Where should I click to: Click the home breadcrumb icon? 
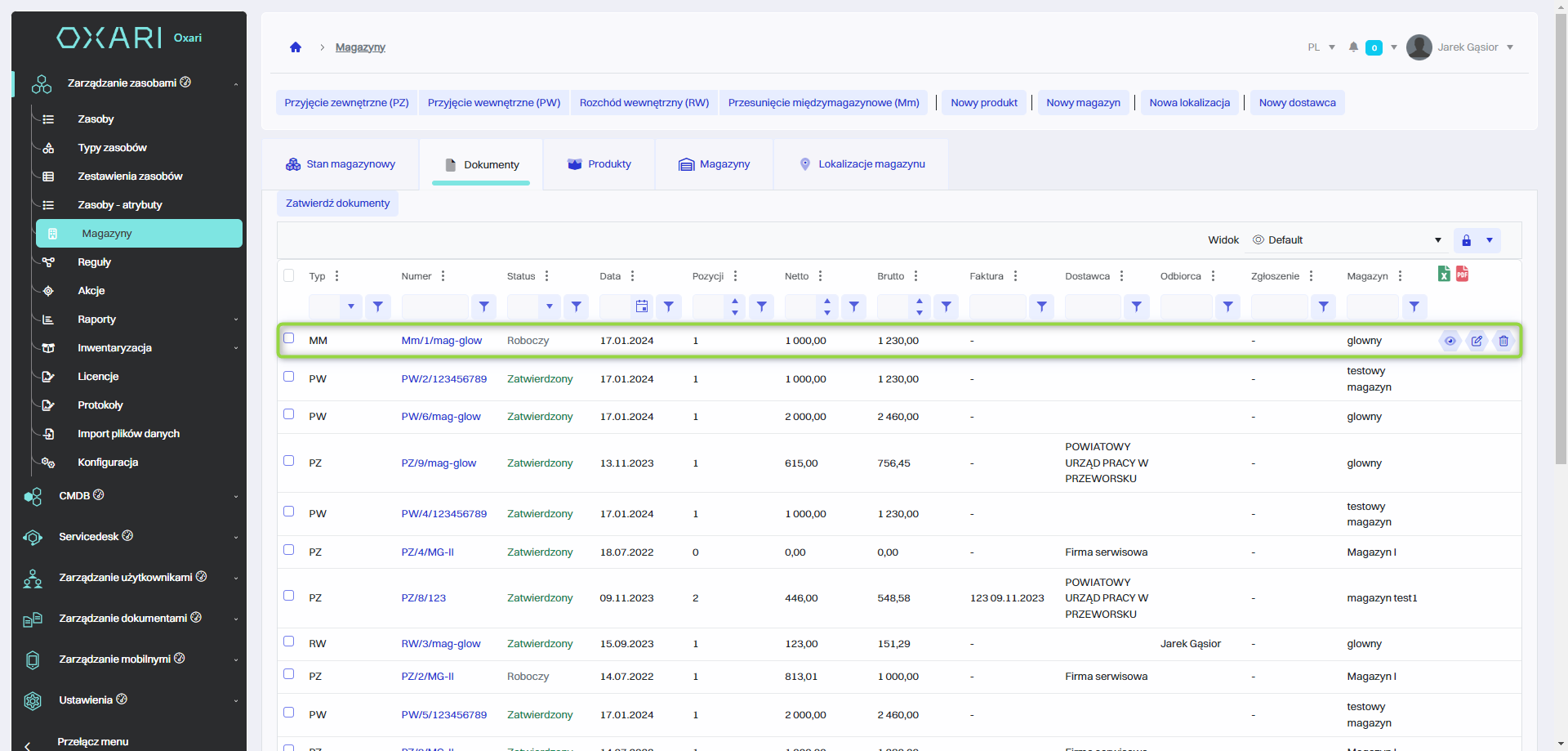[296, 47]
